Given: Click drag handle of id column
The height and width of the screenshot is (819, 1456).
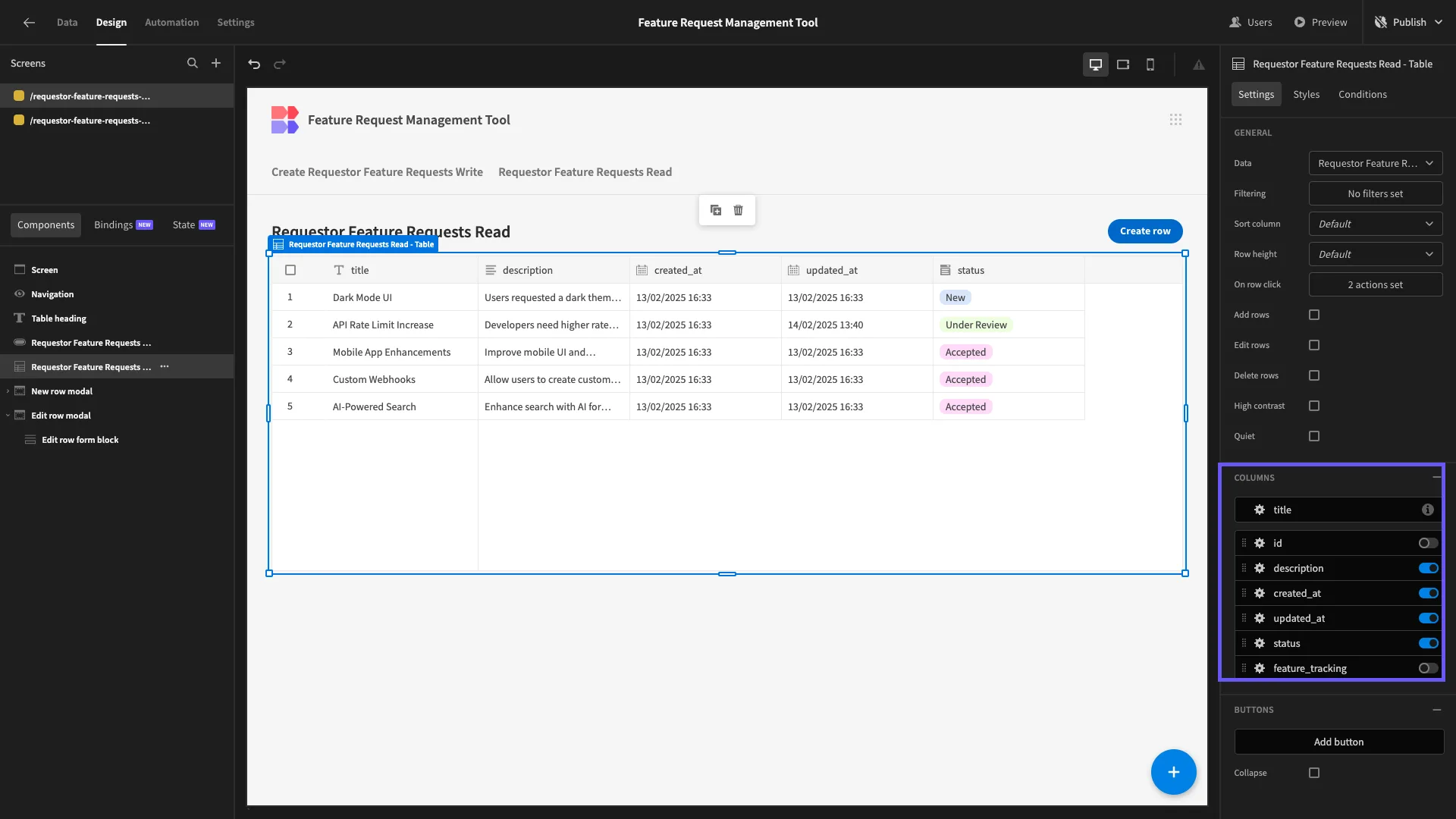Looking at the screenshot, I should (1244, 543).
